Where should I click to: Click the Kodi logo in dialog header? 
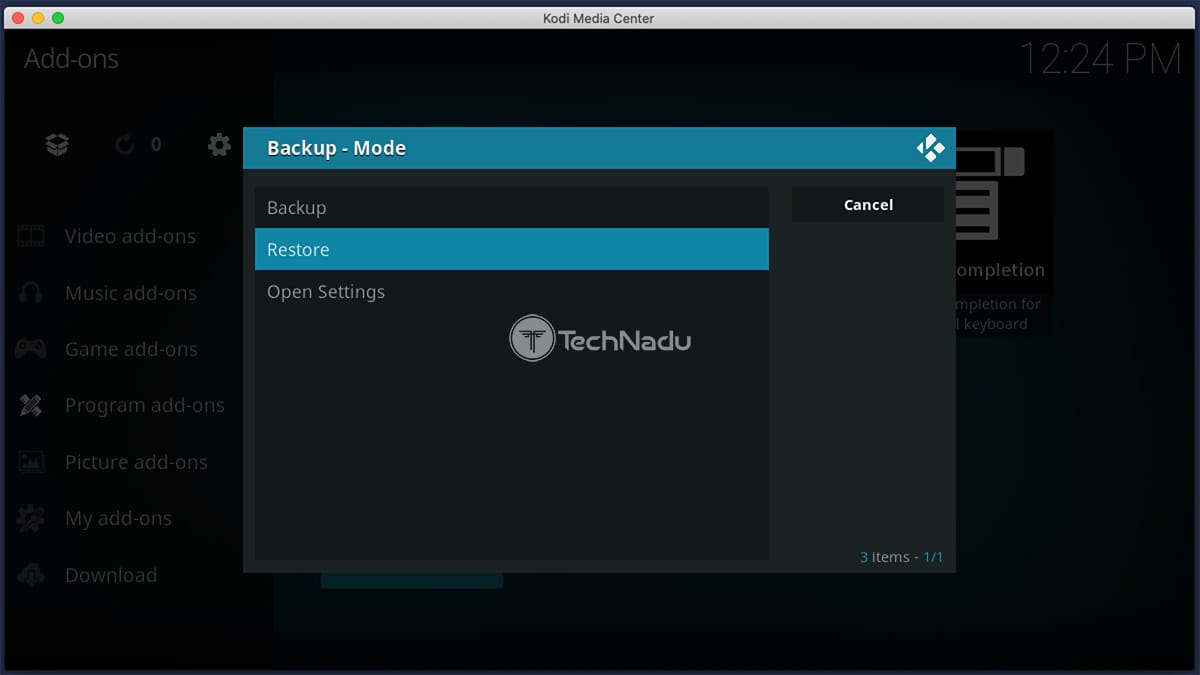pyautogui.click(x=930, y=148)
